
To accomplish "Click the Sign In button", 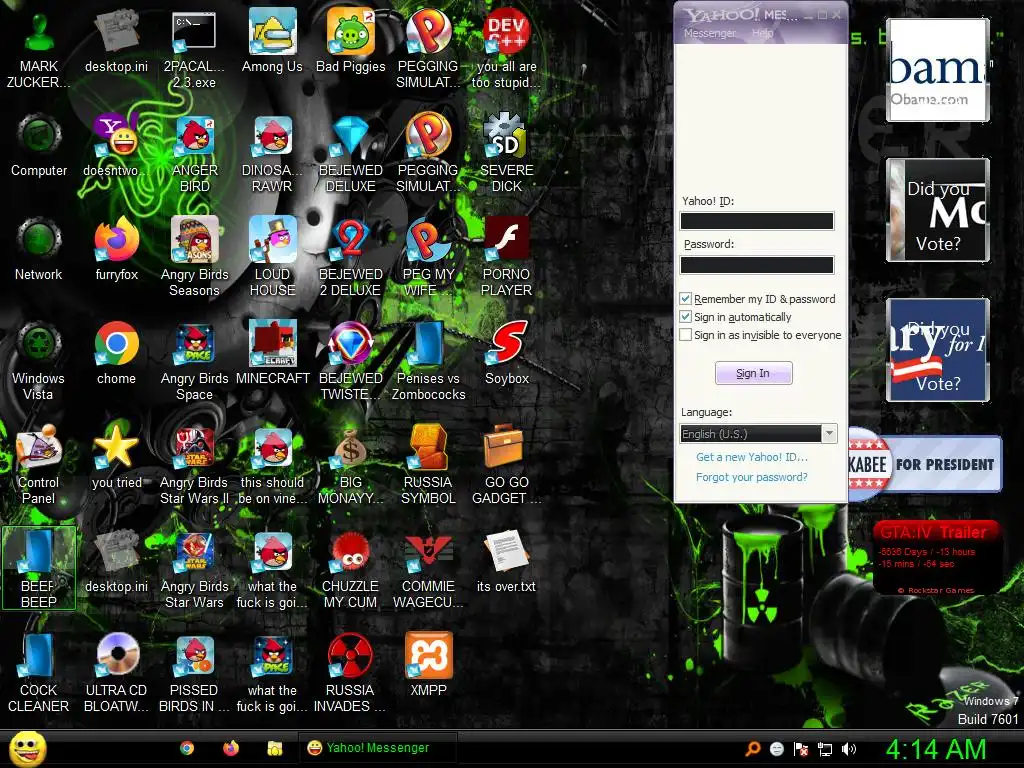I will pos(753,373).
